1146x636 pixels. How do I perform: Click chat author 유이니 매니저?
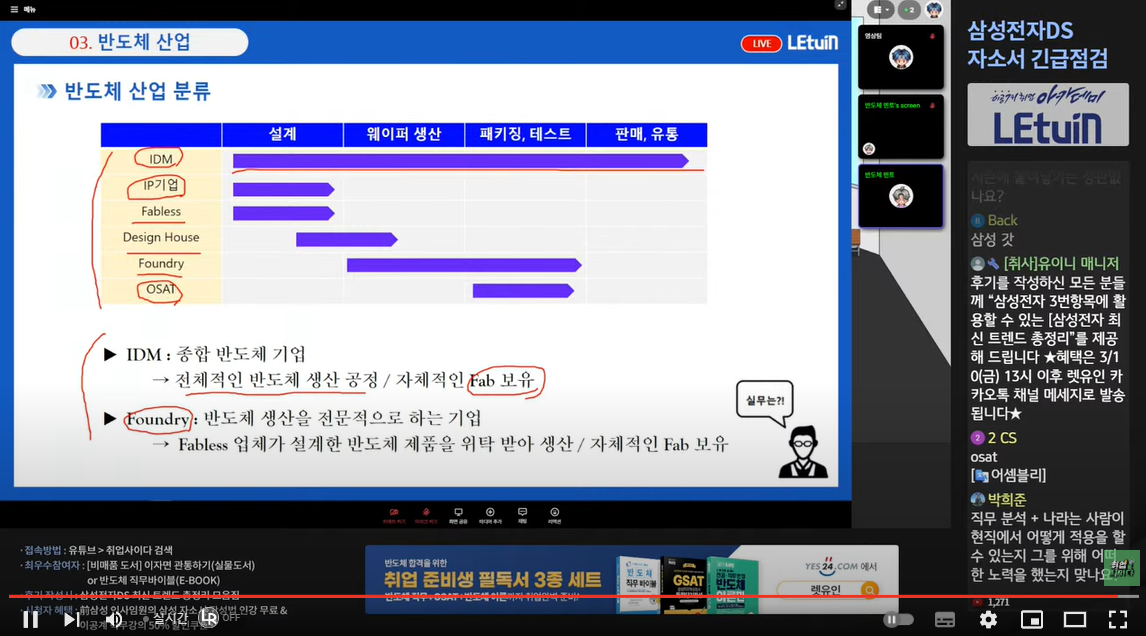click(1061, 263)
